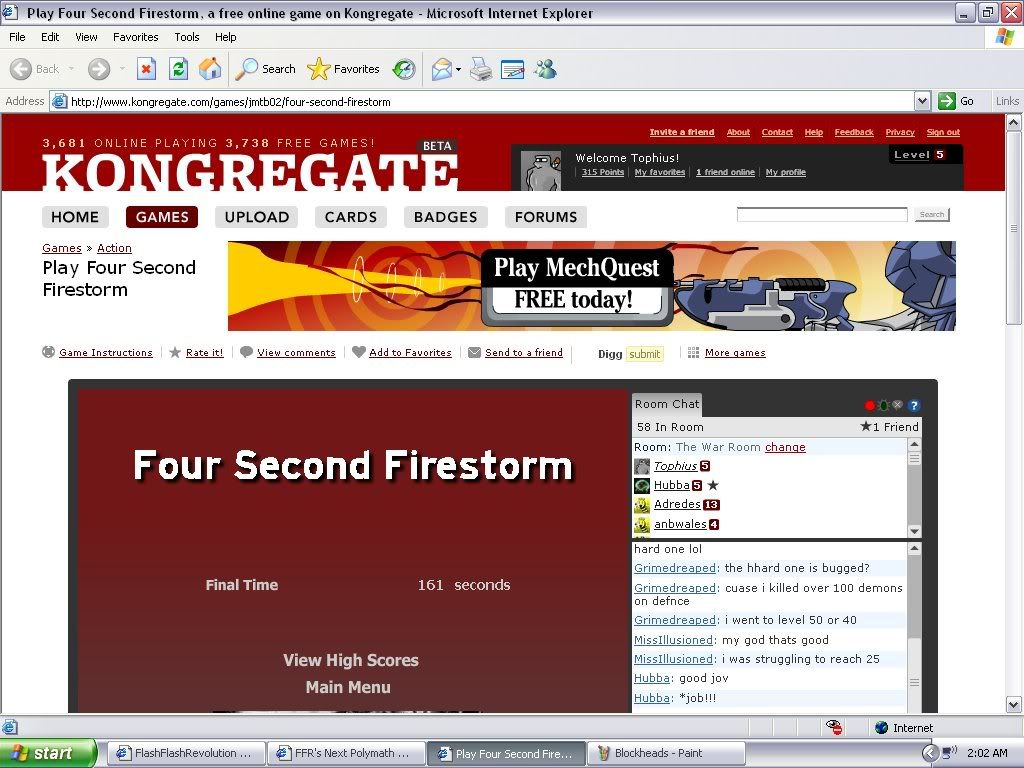Click the red dot icon above chat
The height and width of the screenshot is (768, 1024).
pyautogui.click(x=870, y=406)
